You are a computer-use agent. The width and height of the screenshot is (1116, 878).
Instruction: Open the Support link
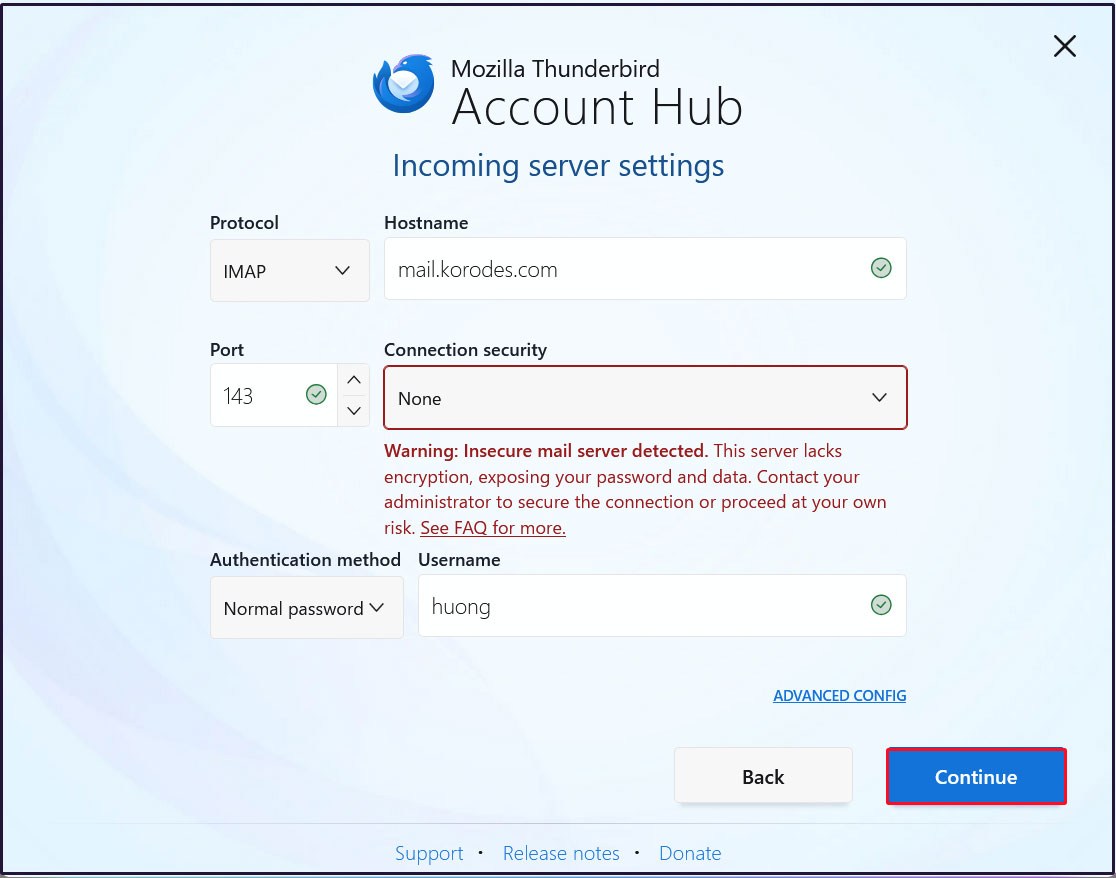[x=428, y=853]
